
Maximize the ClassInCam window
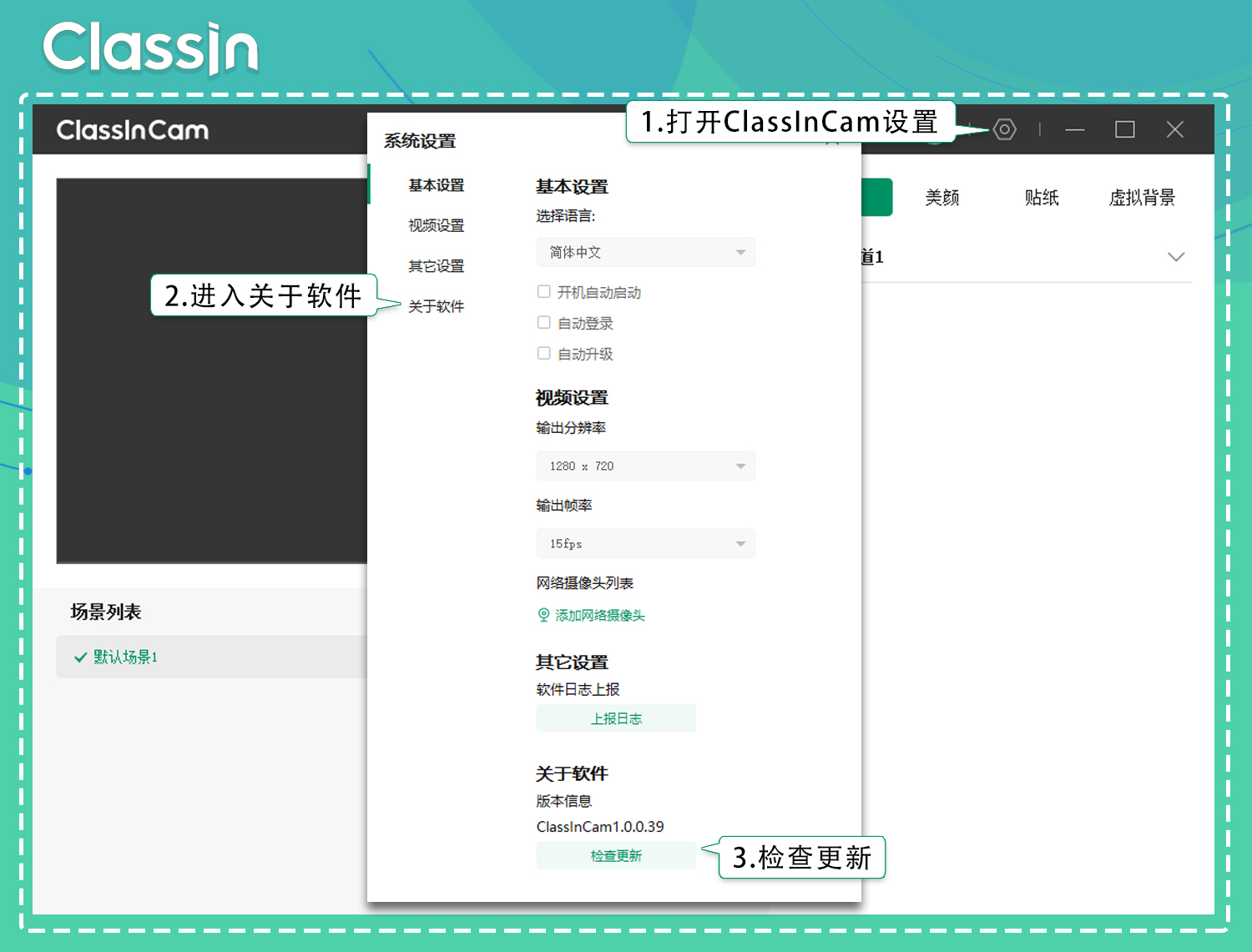(x=1125, y=129)
